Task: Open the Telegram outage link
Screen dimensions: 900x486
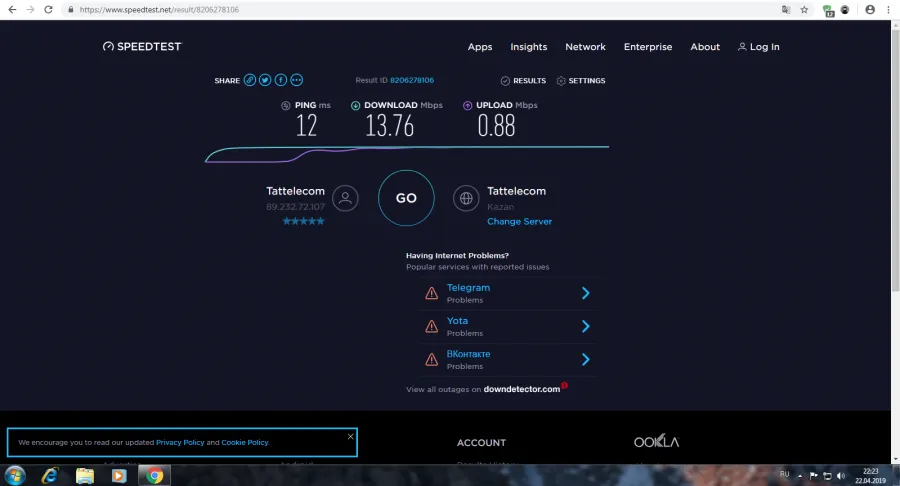Action: pos(468,287)
